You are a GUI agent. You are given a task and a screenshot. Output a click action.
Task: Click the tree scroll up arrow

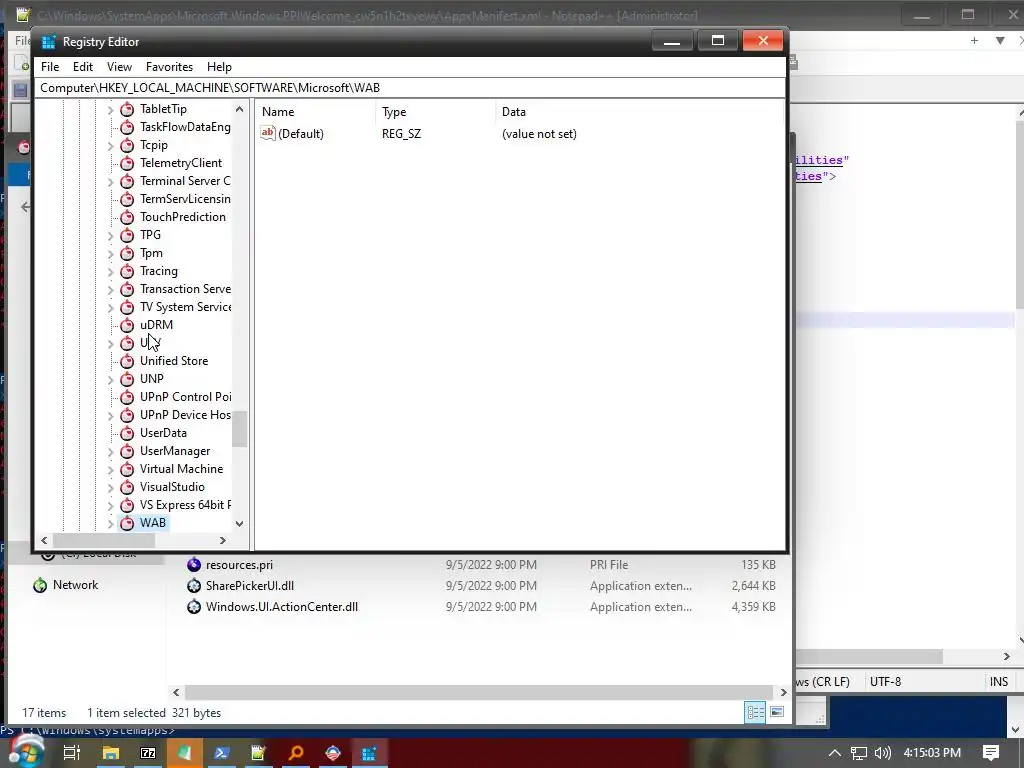coord(240,109)
